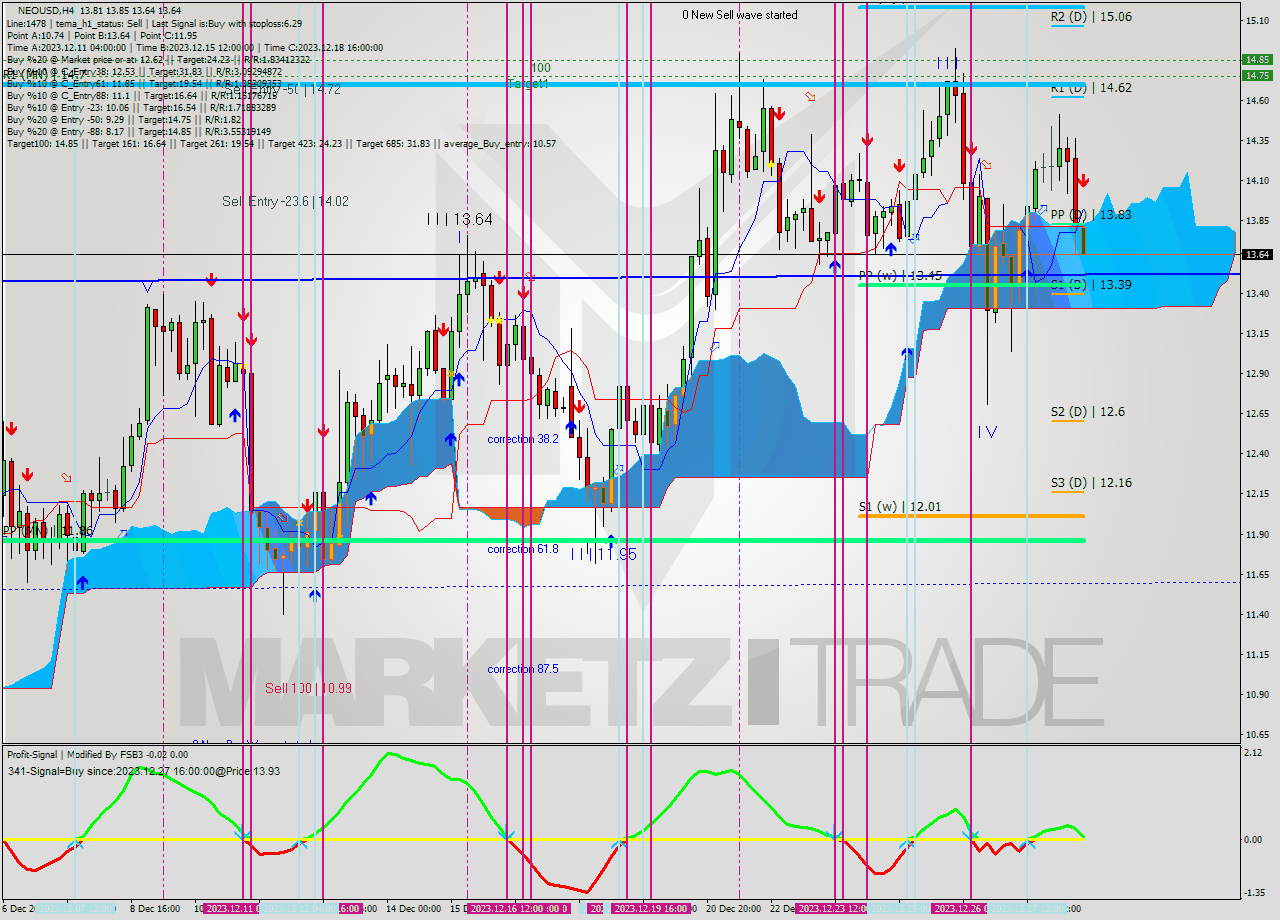Click the 'R2 (D) | 15.06' pivot label
The width and height of the screenshot is (1280, 920).
point(1091,17)
